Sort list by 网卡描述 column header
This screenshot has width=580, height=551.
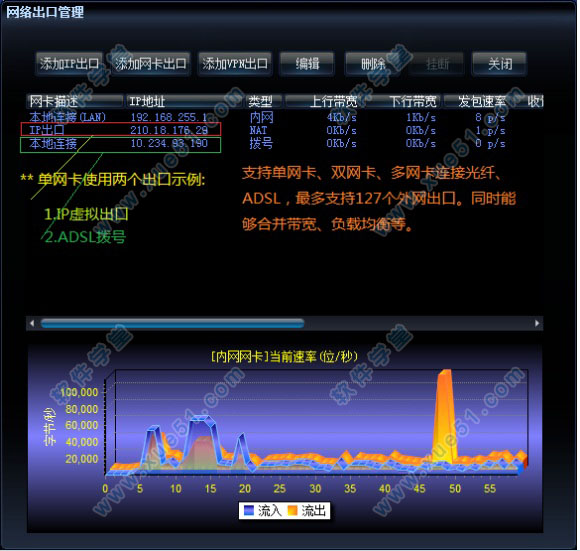coord(75,101)
